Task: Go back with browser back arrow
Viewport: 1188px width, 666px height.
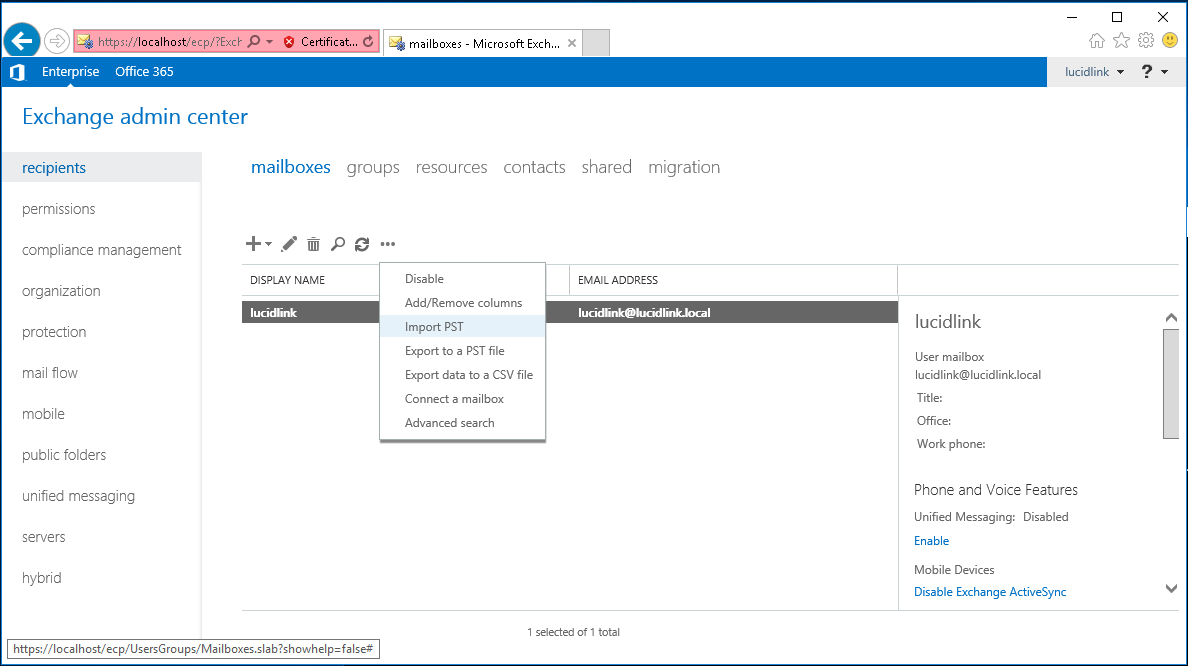Action: coord(22,41)
